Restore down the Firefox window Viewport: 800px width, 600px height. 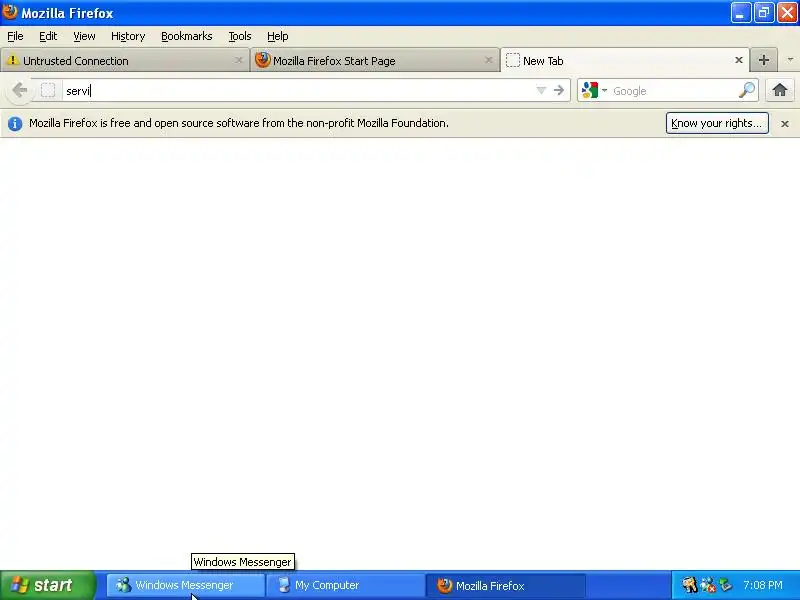click(x=764, y=13)
